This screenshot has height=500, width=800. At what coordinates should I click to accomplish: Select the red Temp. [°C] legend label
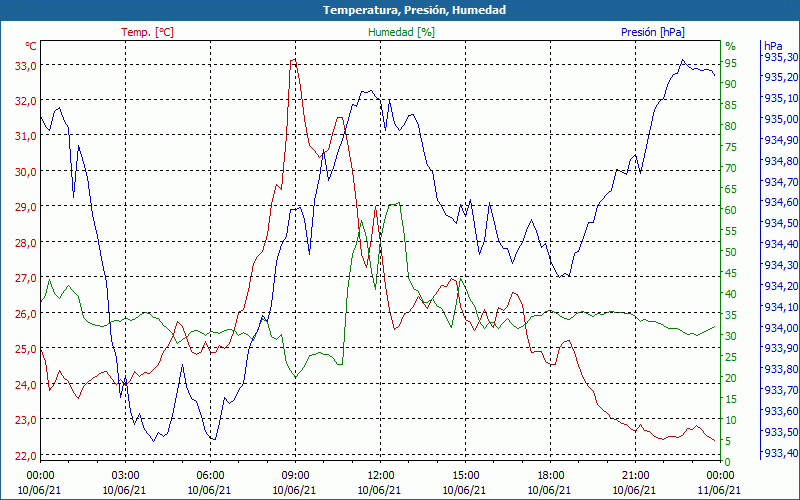pyautogui.click(x=147, y=32)
